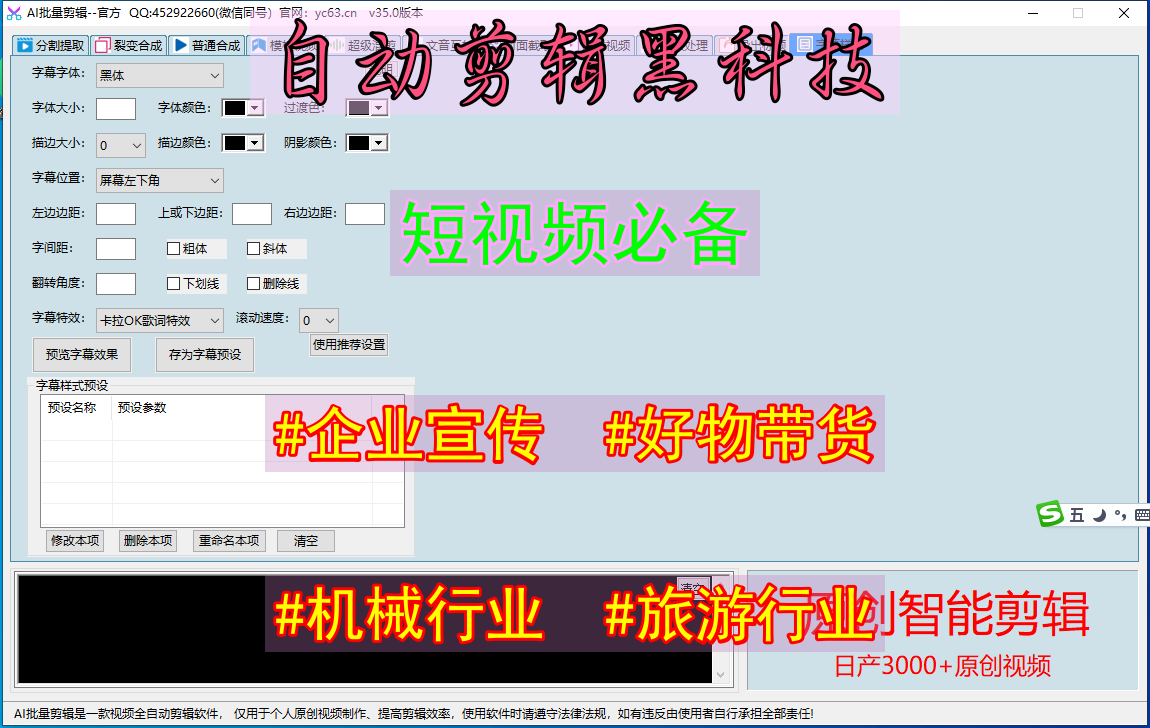1150x728 pixels.
Task: Open the 字幕位置 dropdown showing 屏幕左下角
Action: [x=160, y=180]
